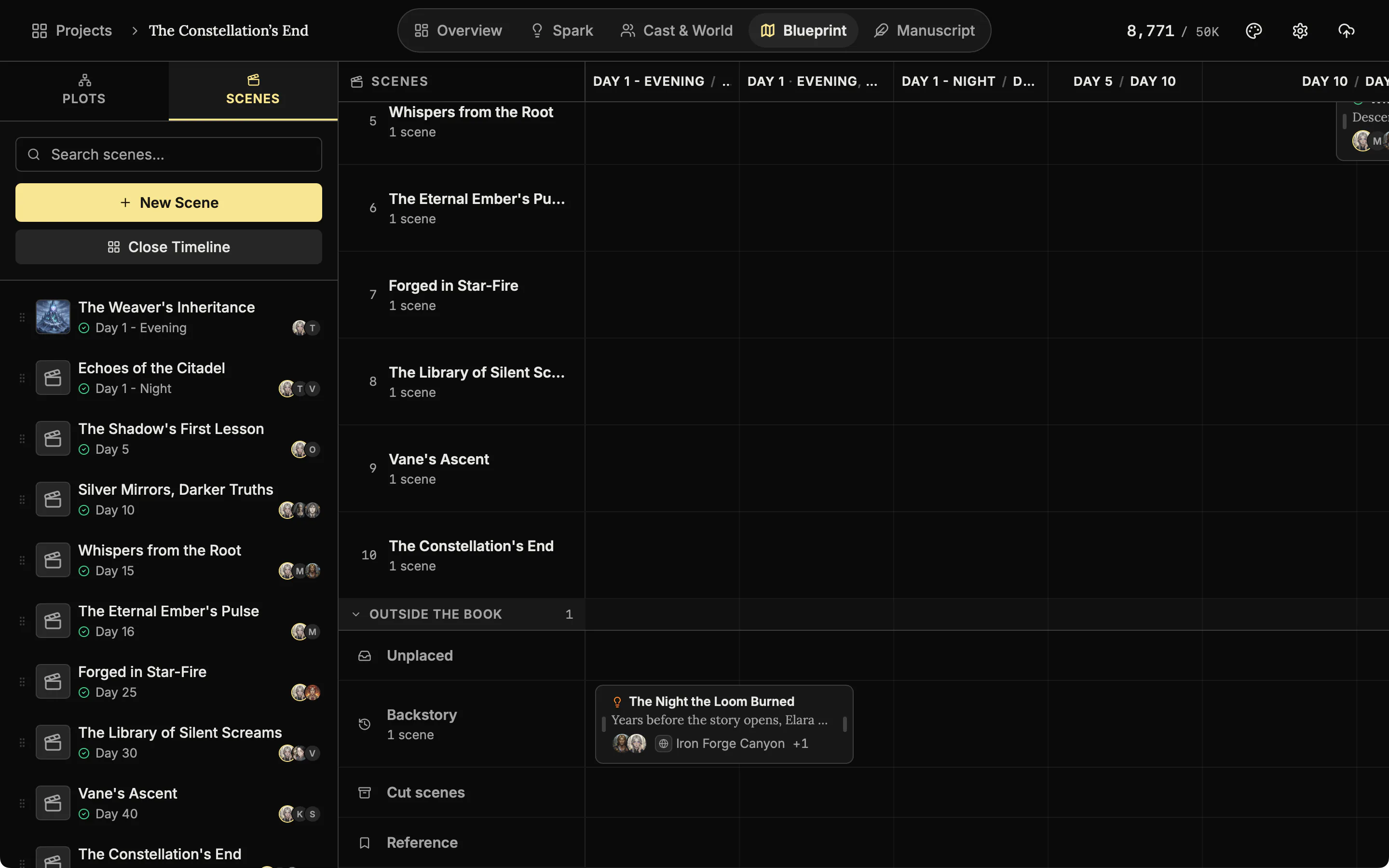Open the settings gear icon
This screenshot has height=868, width=1389.
click(1300, 30)
